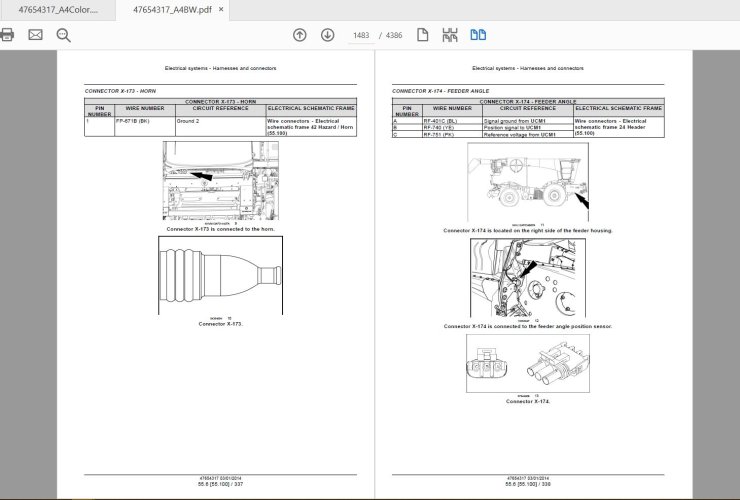Go to next page arrow

coord(328,35)
